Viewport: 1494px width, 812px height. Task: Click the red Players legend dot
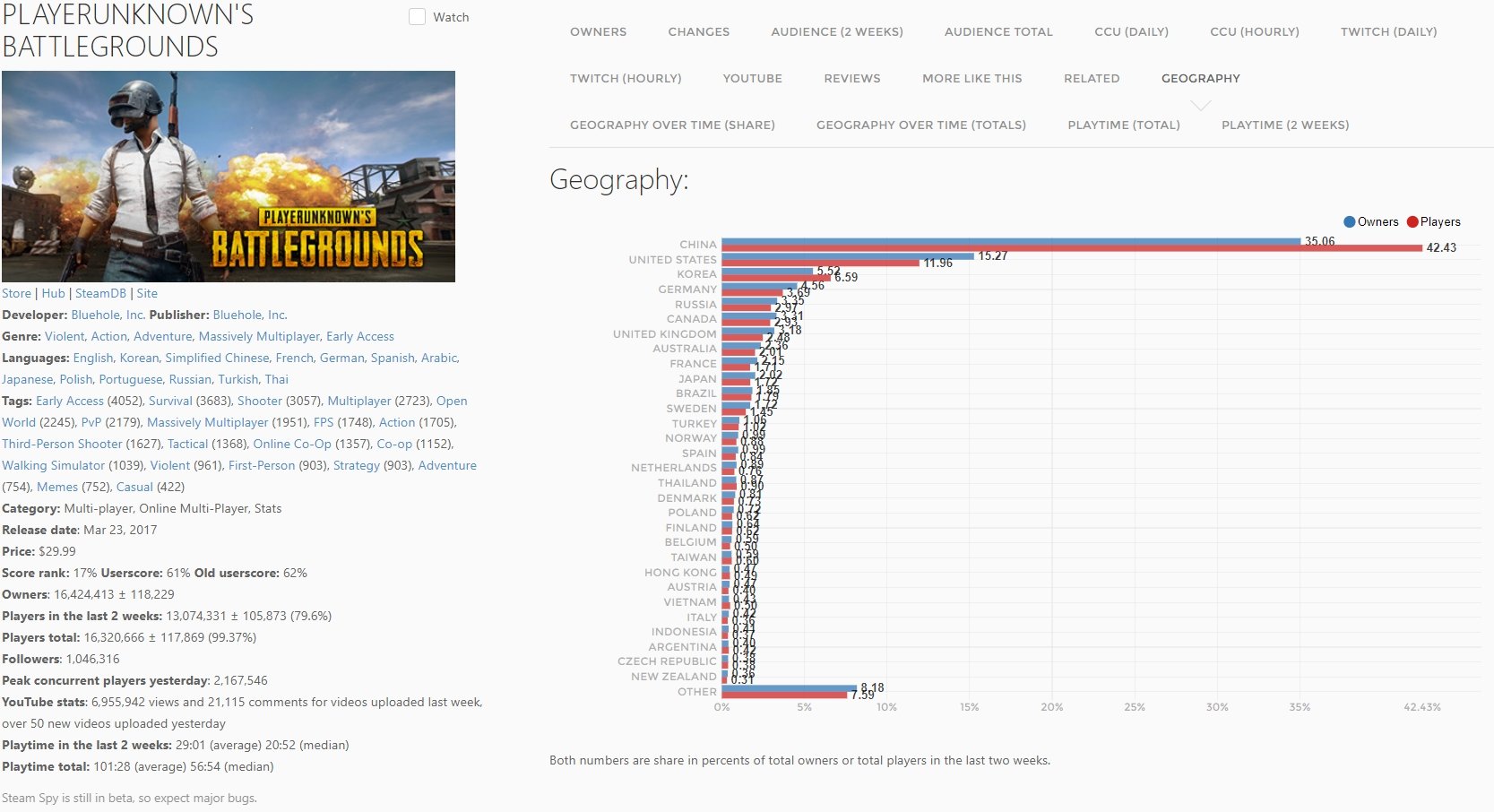1412,222
